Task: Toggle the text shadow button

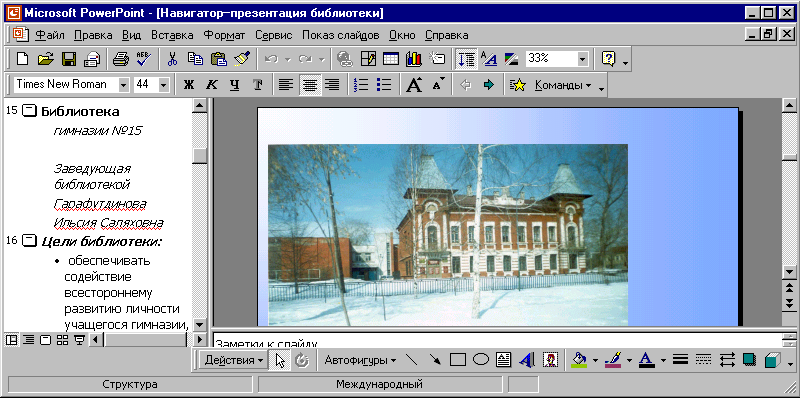Action: [258, 85]
